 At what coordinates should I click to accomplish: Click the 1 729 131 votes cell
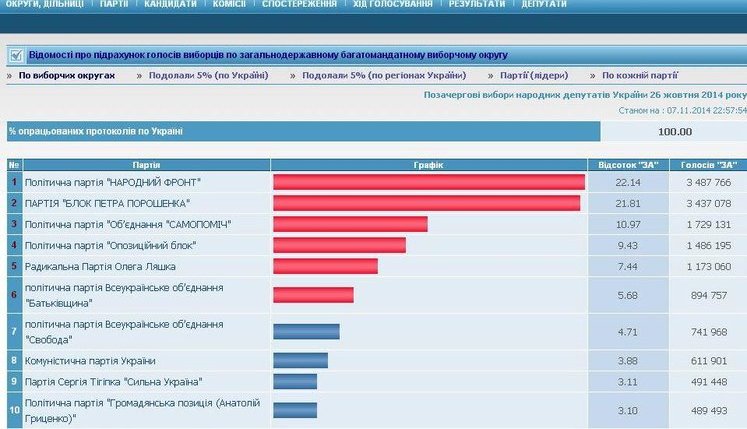[x=708, y=225]
